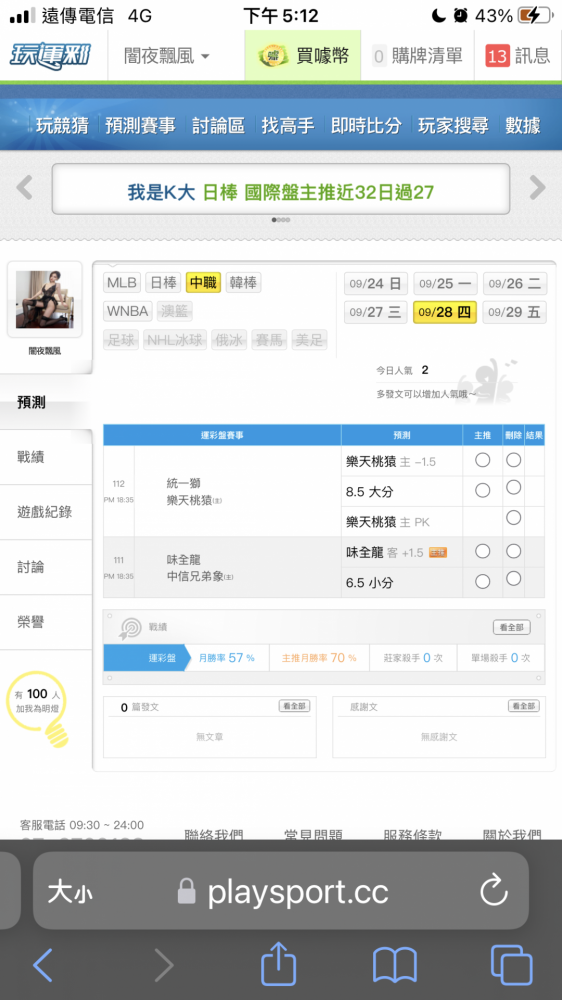The height and width of the screenshot is (1000, 562).
Task: Open the Safari share sheet icon
Action: pos(279,965)
